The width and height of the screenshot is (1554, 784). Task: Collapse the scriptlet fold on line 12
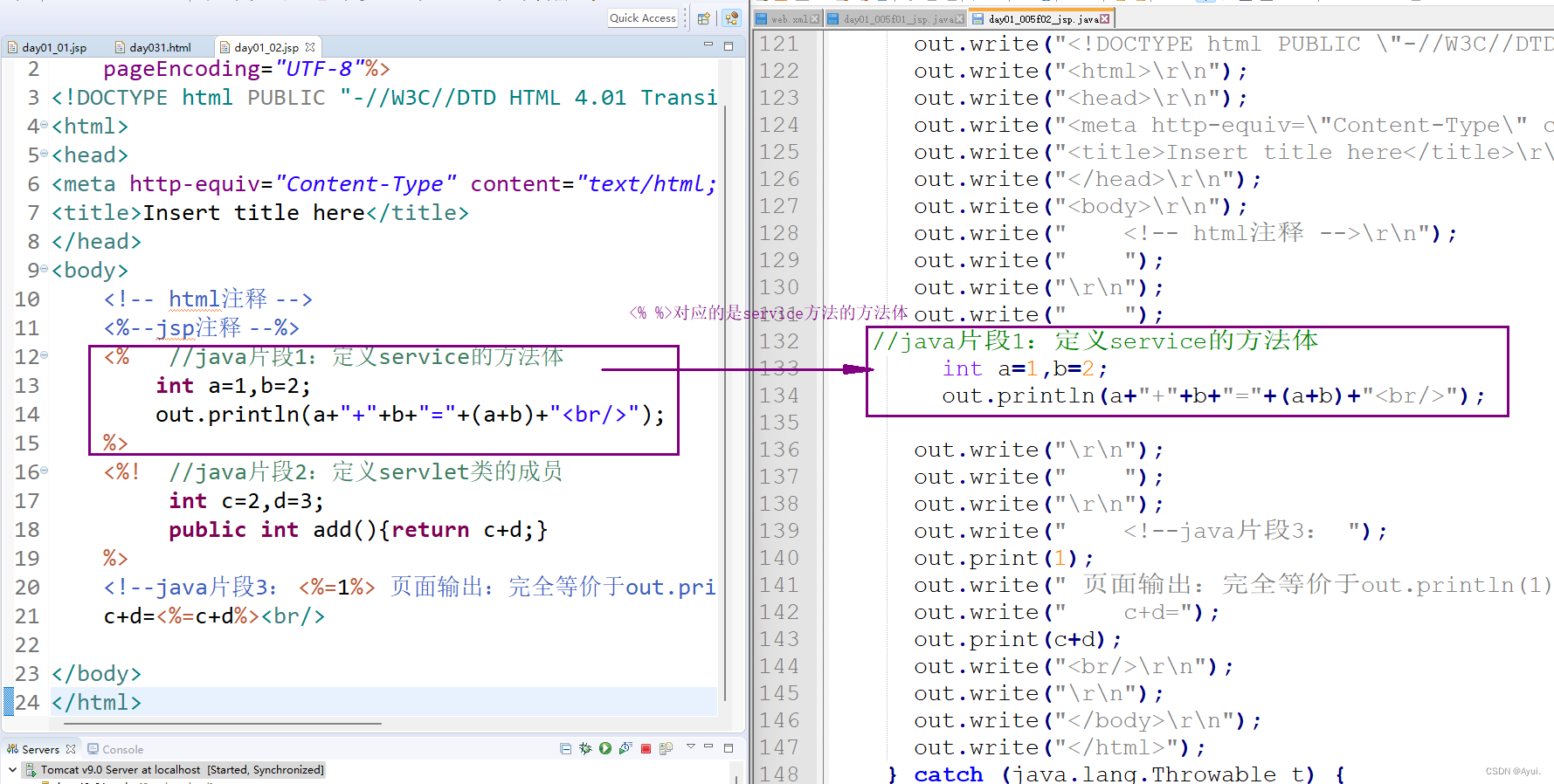pos(45,355)
